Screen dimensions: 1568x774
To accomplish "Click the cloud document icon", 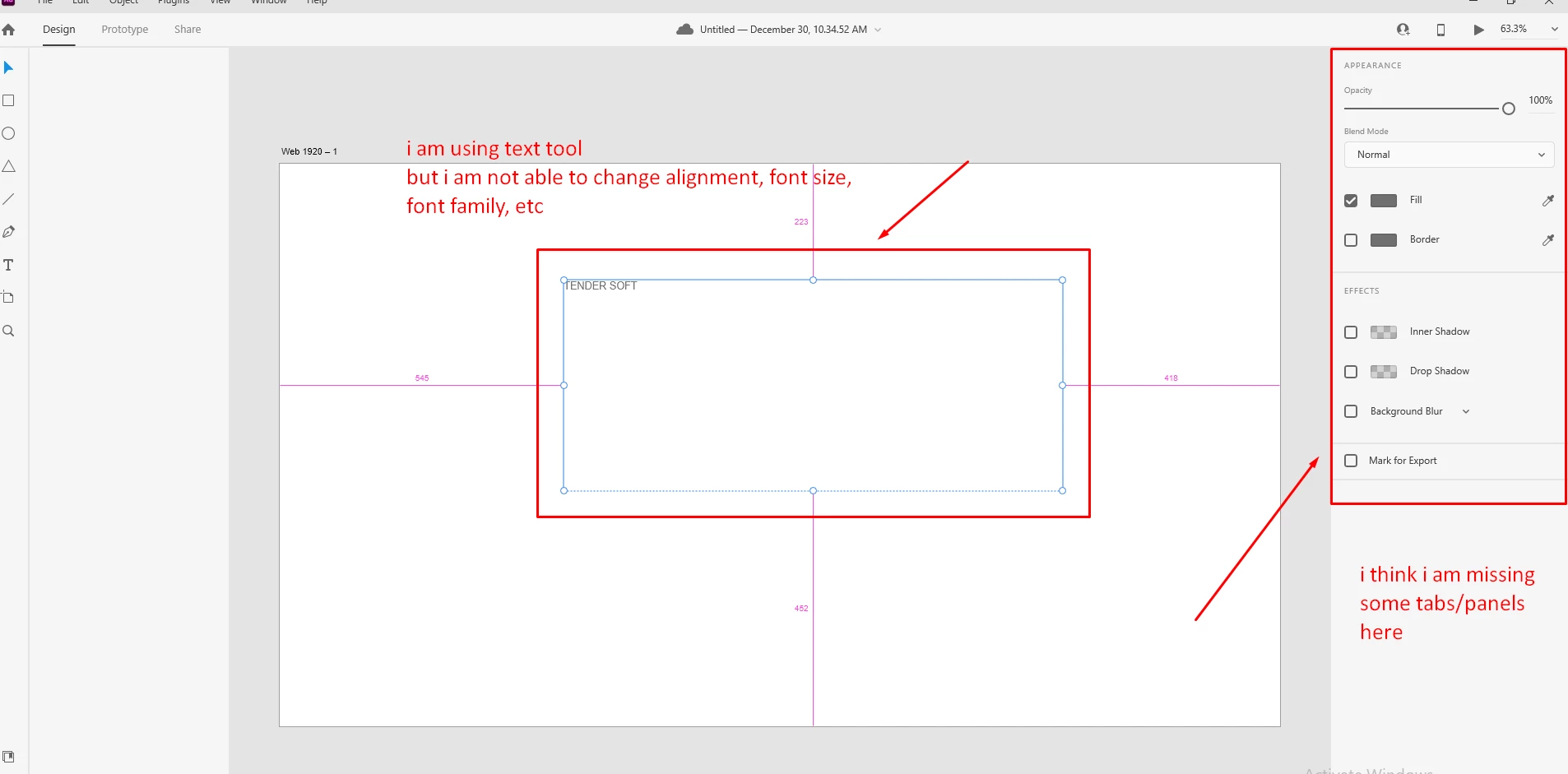I will [684, 30].
